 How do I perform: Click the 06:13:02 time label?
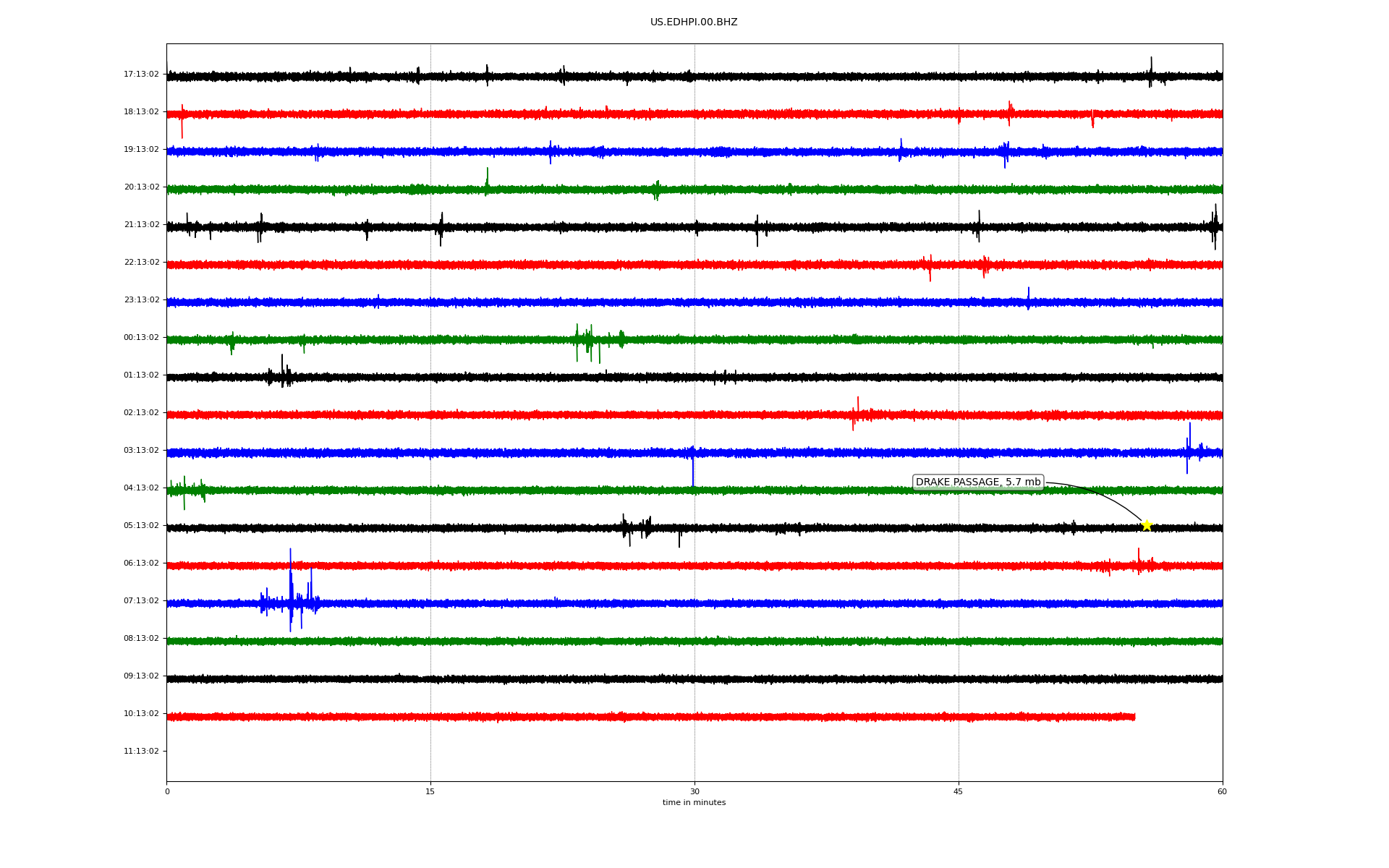pos(141,563)
